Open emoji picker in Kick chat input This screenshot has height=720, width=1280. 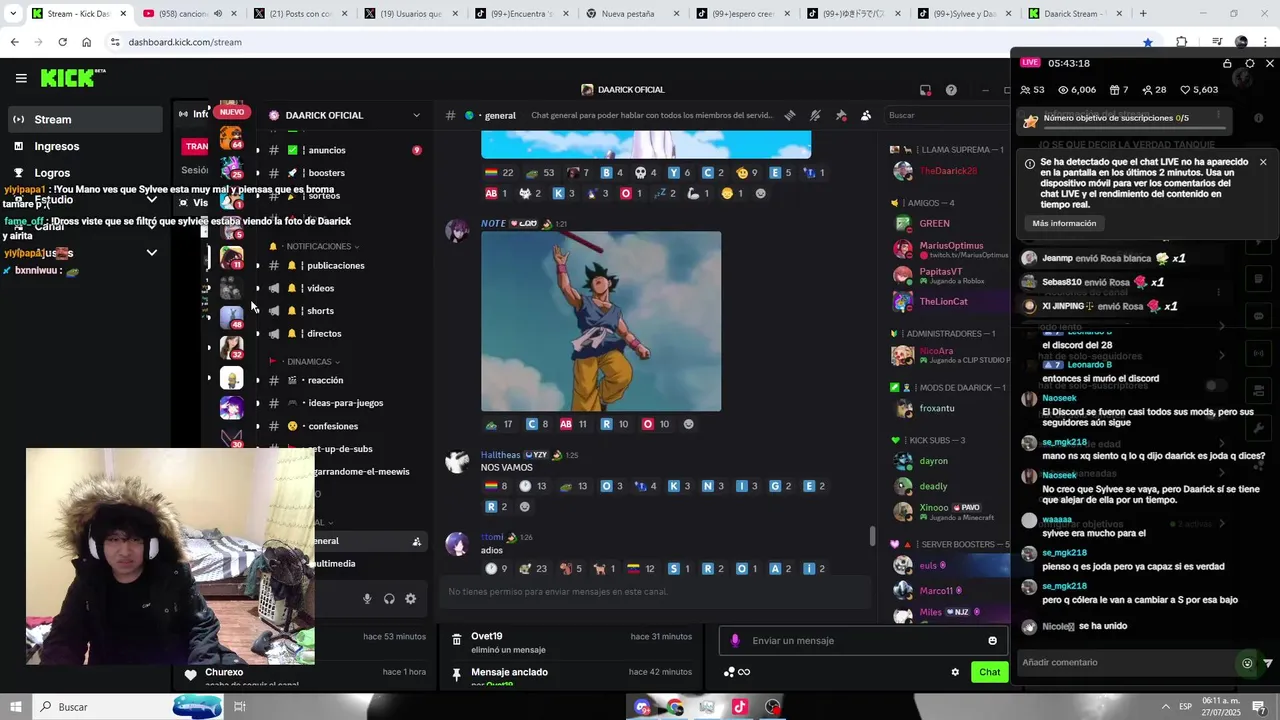(x=992, y=641)
